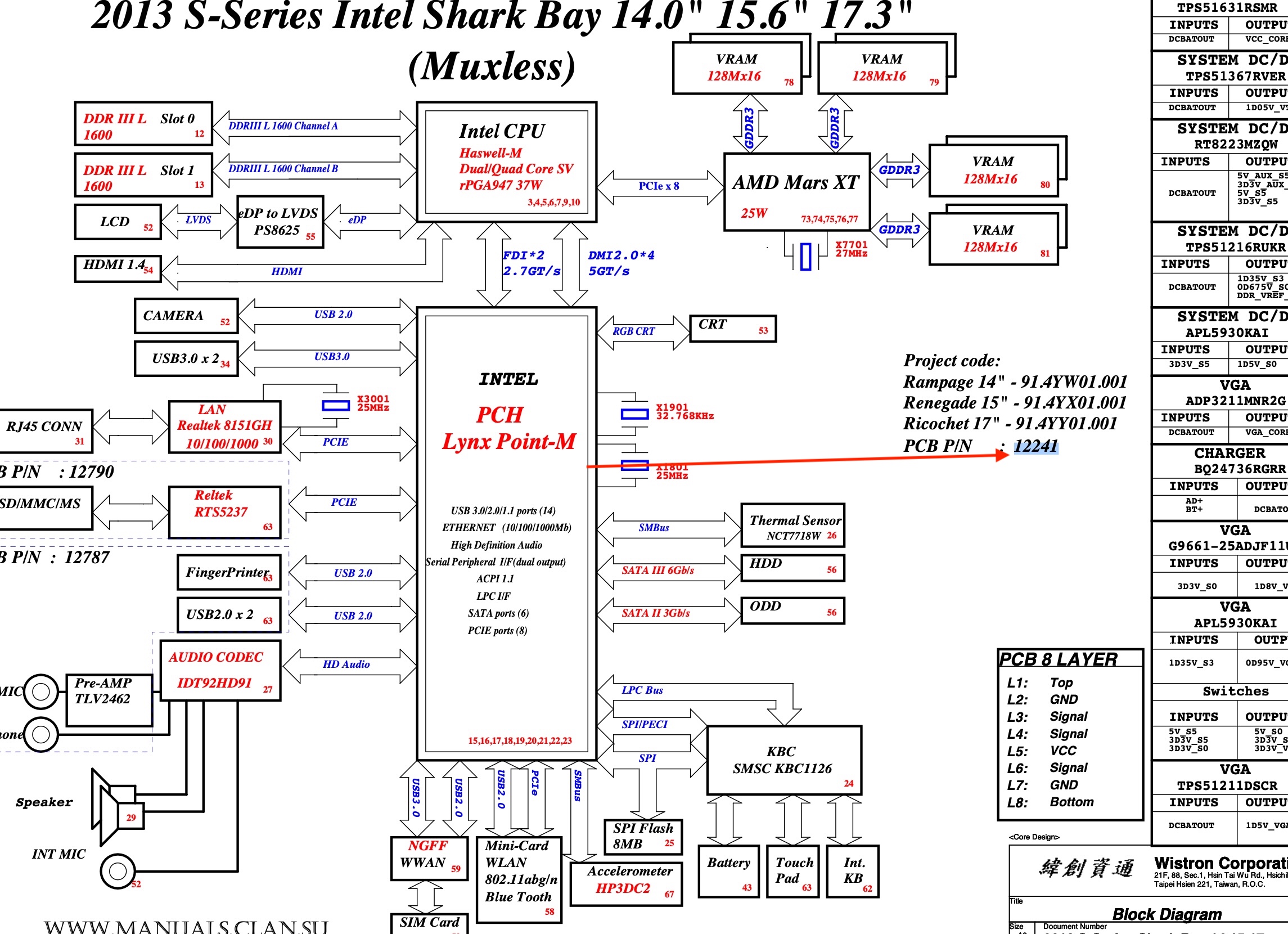This screenshot has width=1288, height=934.
Task: Click the KBC SMSC KBC1126 block
Action: pos(783,760)
